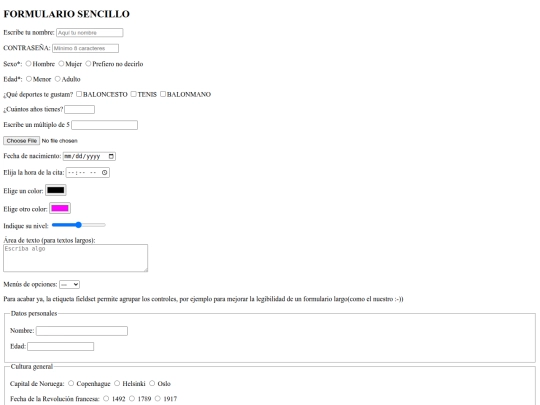Click the Edad field in Datos personales
Screen dimensions: 540x405
point(61,346)
